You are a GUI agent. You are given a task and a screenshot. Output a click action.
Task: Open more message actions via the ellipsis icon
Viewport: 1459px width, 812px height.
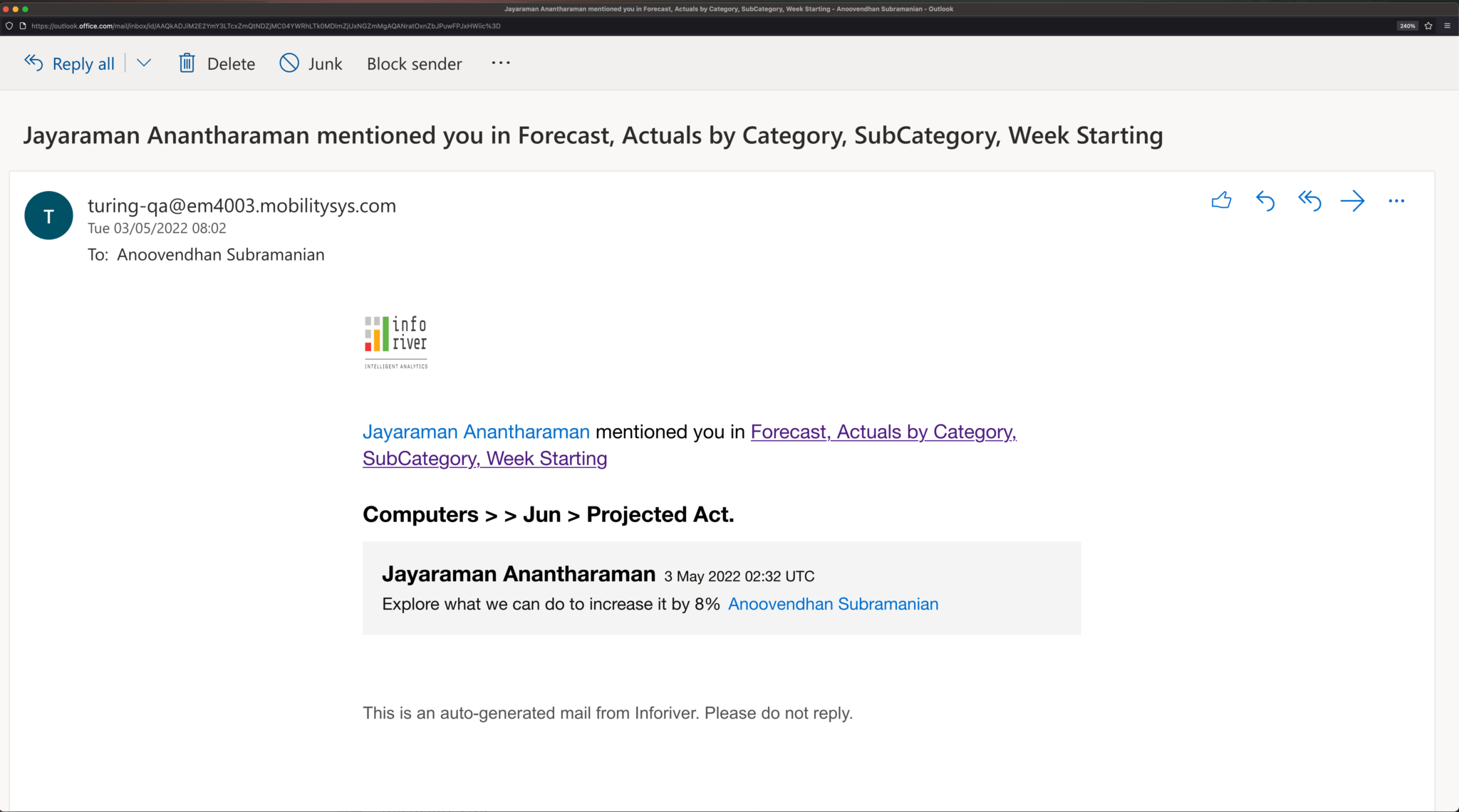coord(1396,201)
